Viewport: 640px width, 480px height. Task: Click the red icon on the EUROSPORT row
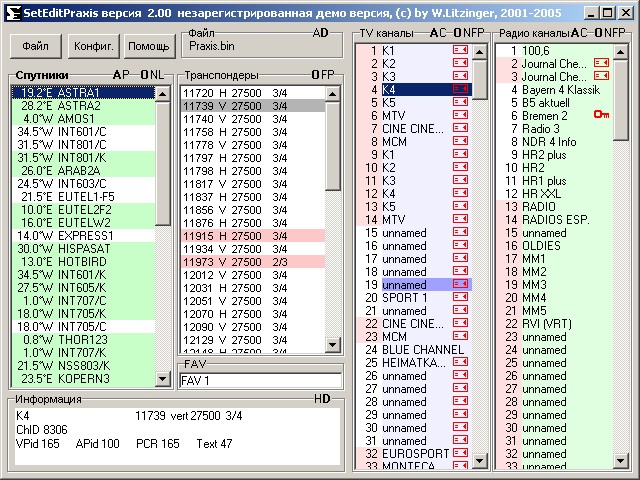tap(461, 453)
